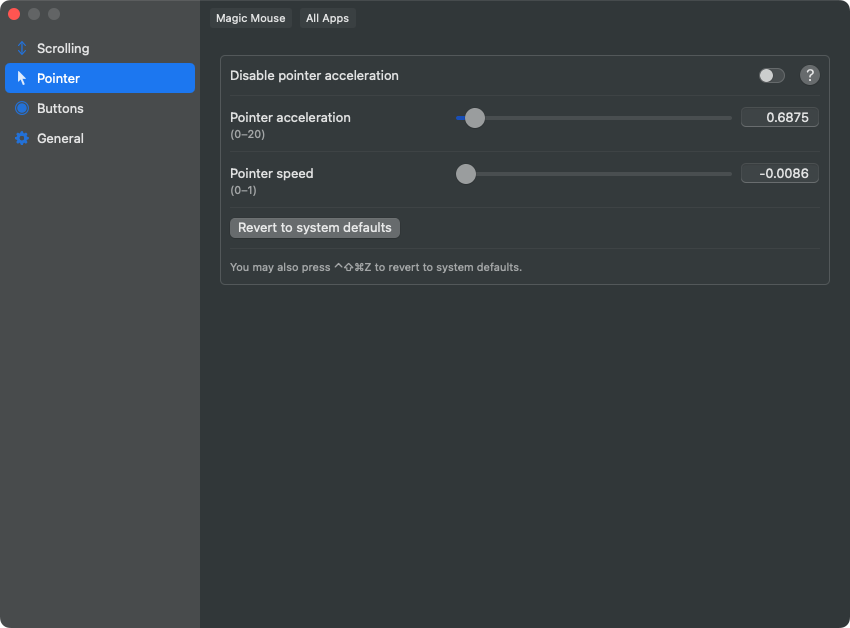Click the Pointer speed slider knob
Image resolution: width=850 pixels, height=628 pixels.
point(466,174)
